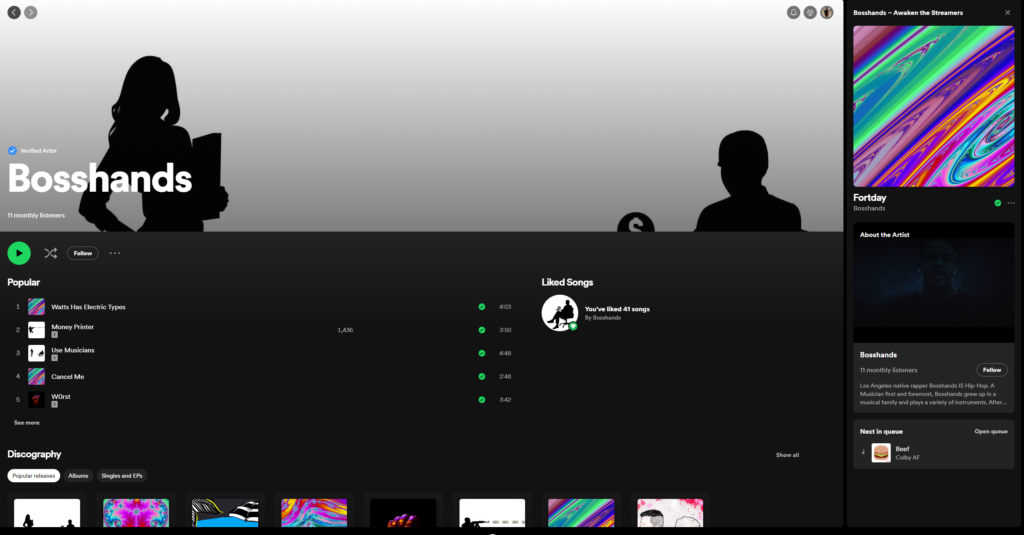Viewport: 1024px width, 535px height.
Task: Click Money Printer play count 1,436
Action: [345, 330]
